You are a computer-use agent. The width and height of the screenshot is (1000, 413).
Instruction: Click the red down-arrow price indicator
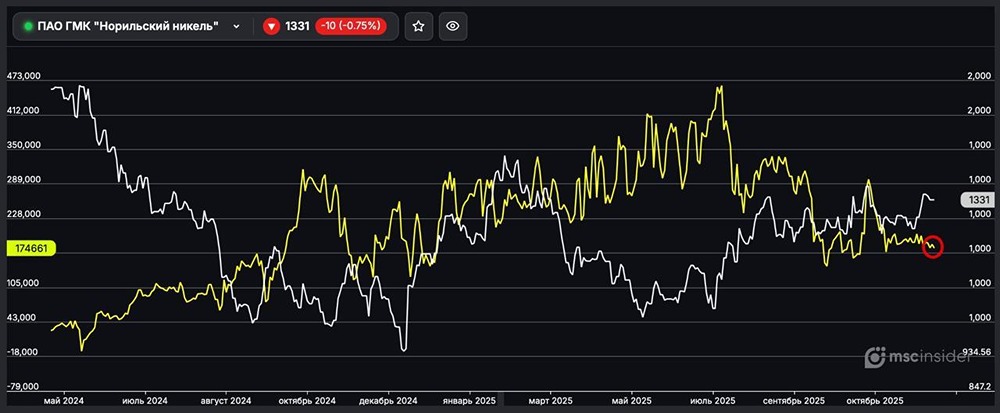272,26
